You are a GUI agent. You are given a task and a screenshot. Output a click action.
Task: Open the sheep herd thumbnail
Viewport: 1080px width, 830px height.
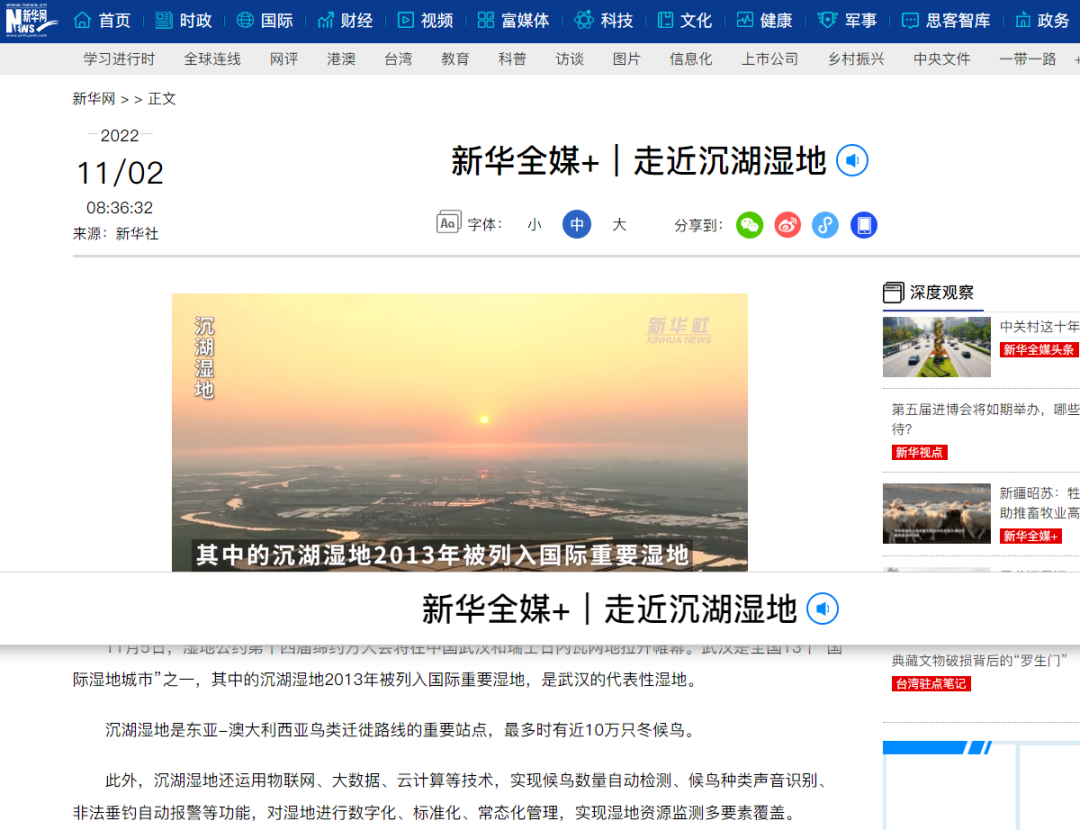point(937,513)
